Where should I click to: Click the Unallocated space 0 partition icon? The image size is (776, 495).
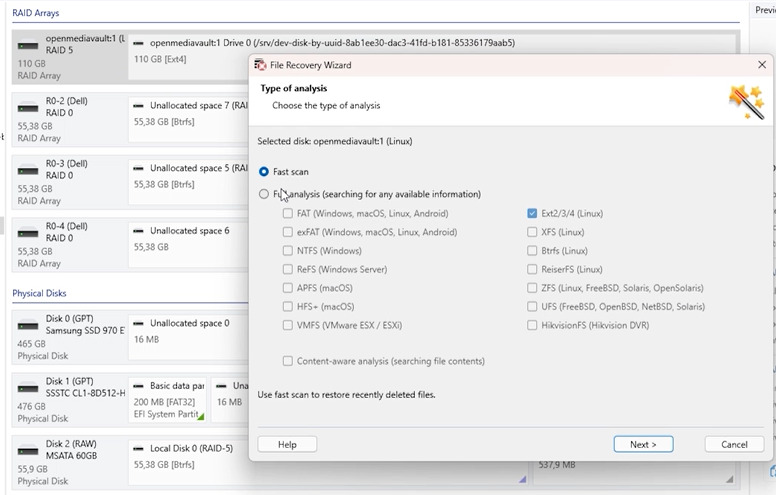pyautogui.click(x=139, y=324)
